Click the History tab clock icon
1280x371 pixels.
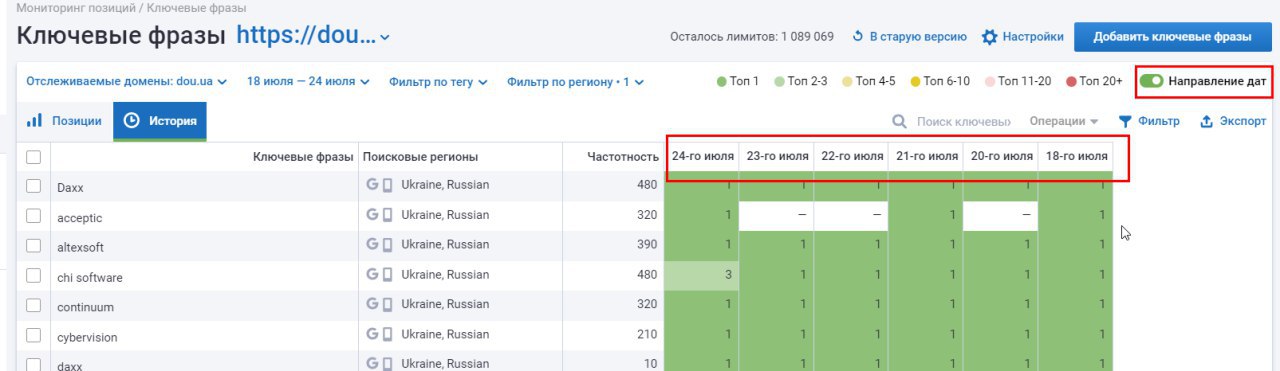click(x=132, y=121)
